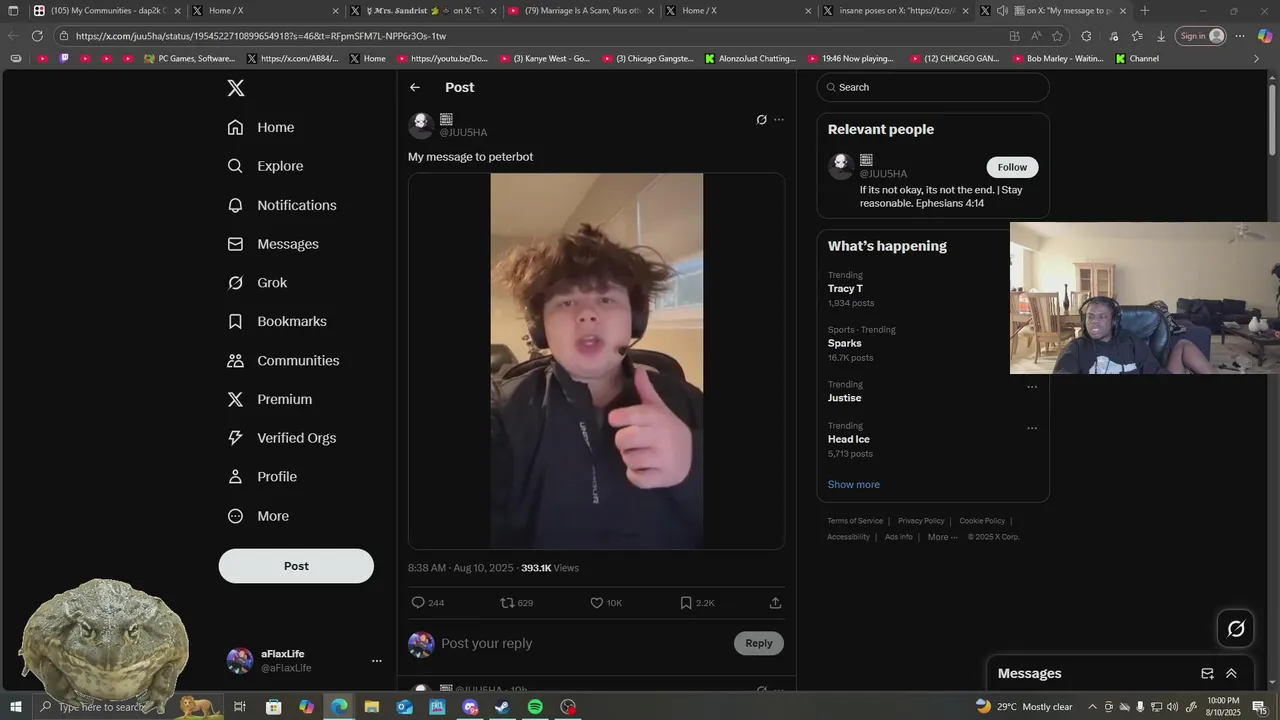This screenshot has width=1280, height=720.
Task: Go back with the Post header arrow
Action: click(x=415, y=87)
